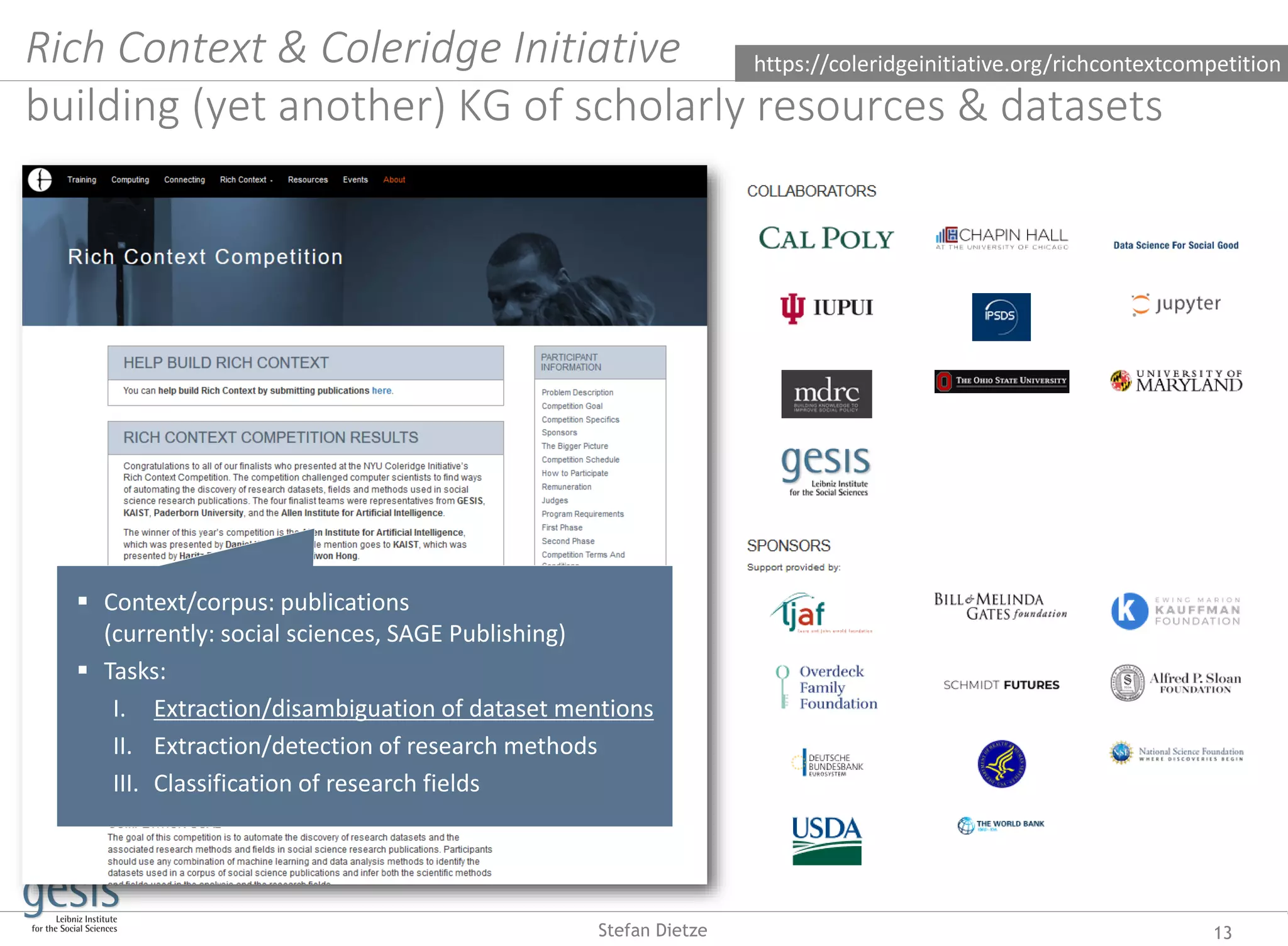Click the gesis collaborator logo

pyautogui.click(x=826, y=470)
